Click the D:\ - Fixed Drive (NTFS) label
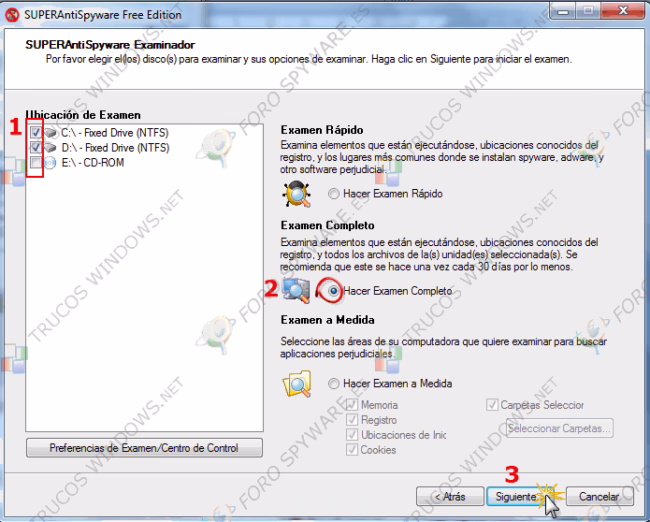The image size is (650, 522). coord(115,148)
